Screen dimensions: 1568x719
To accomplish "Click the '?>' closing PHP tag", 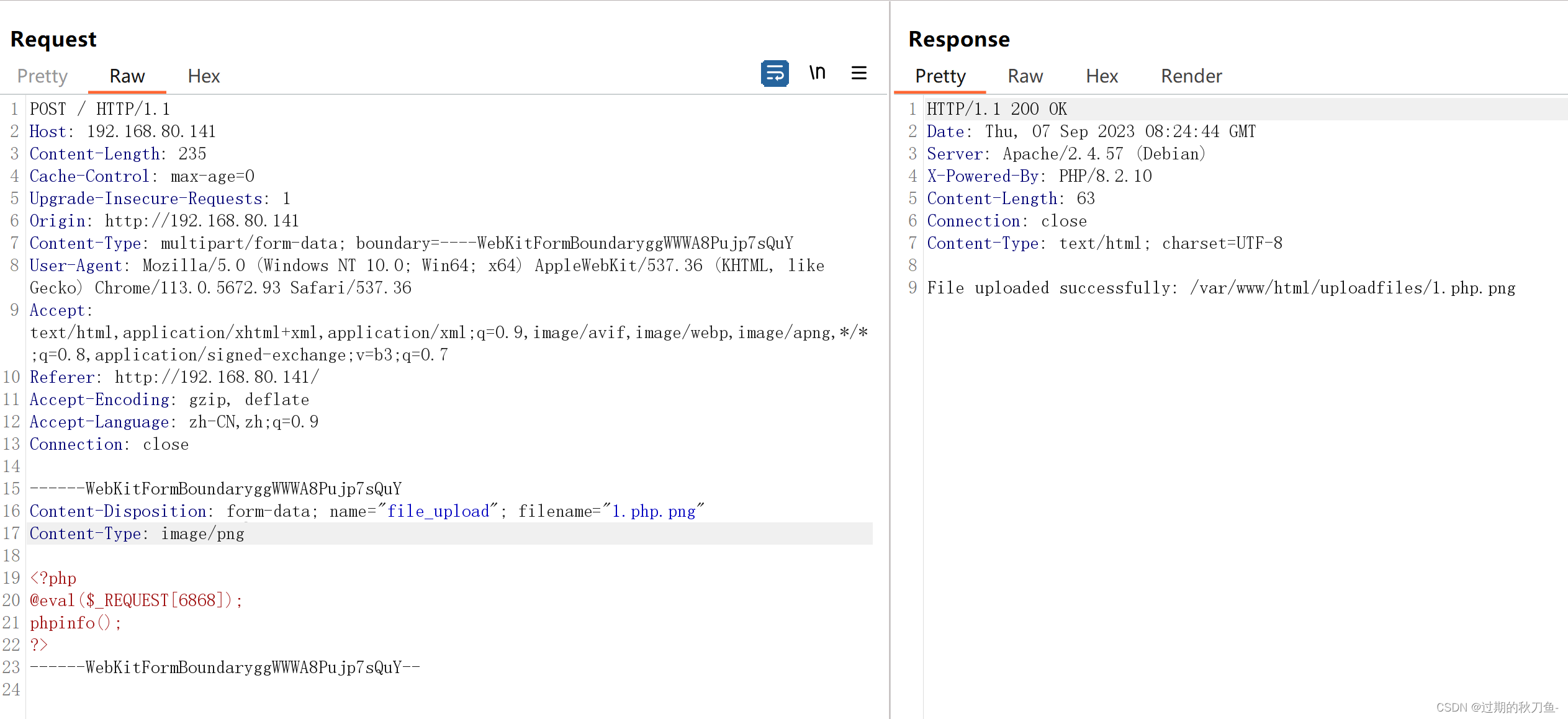I will point(39,645).
